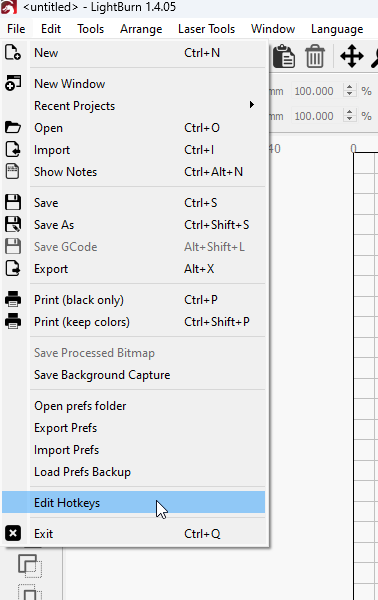
Task: Click the Paste clipboard toolbar icon
Action: point(284,57)
